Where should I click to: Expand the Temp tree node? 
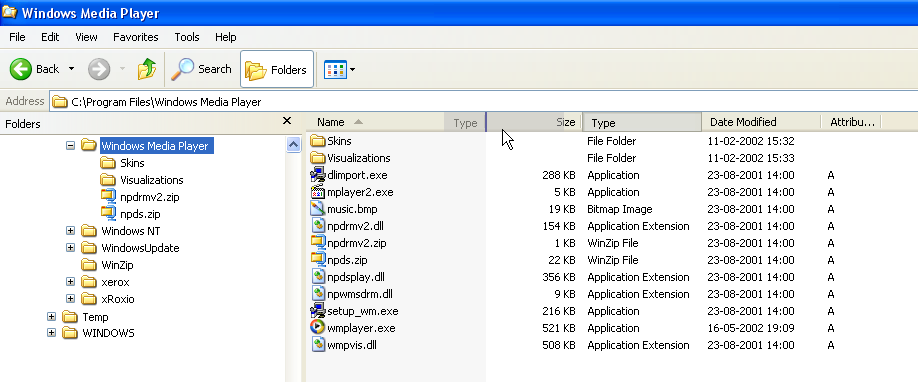pos(52,316)
